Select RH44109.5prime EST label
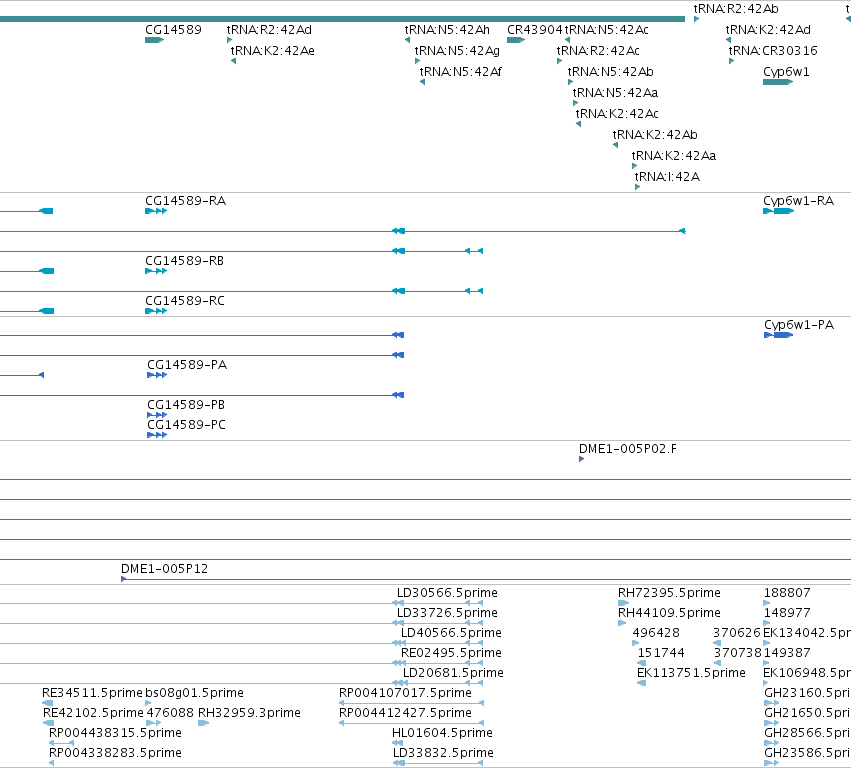Image resolution: width=851 pixels, height=768 pixels. (x=669, y=613)
